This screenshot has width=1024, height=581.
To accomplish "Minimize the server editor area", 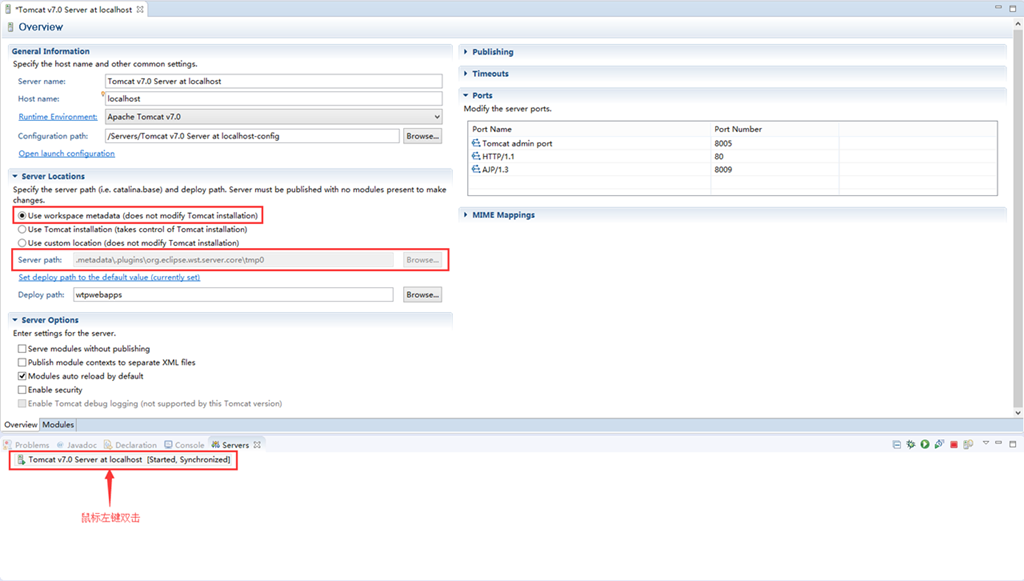I will point(999,7).
